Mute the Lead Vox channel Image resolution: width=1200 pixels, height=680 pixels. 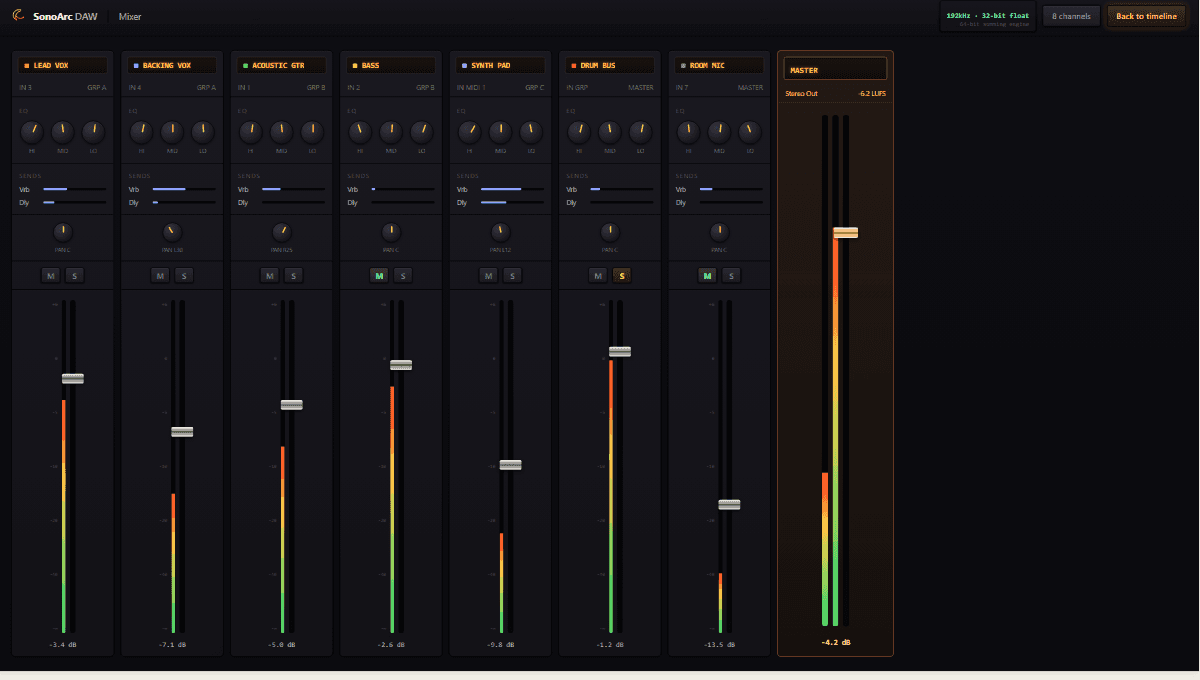(50, 275)
